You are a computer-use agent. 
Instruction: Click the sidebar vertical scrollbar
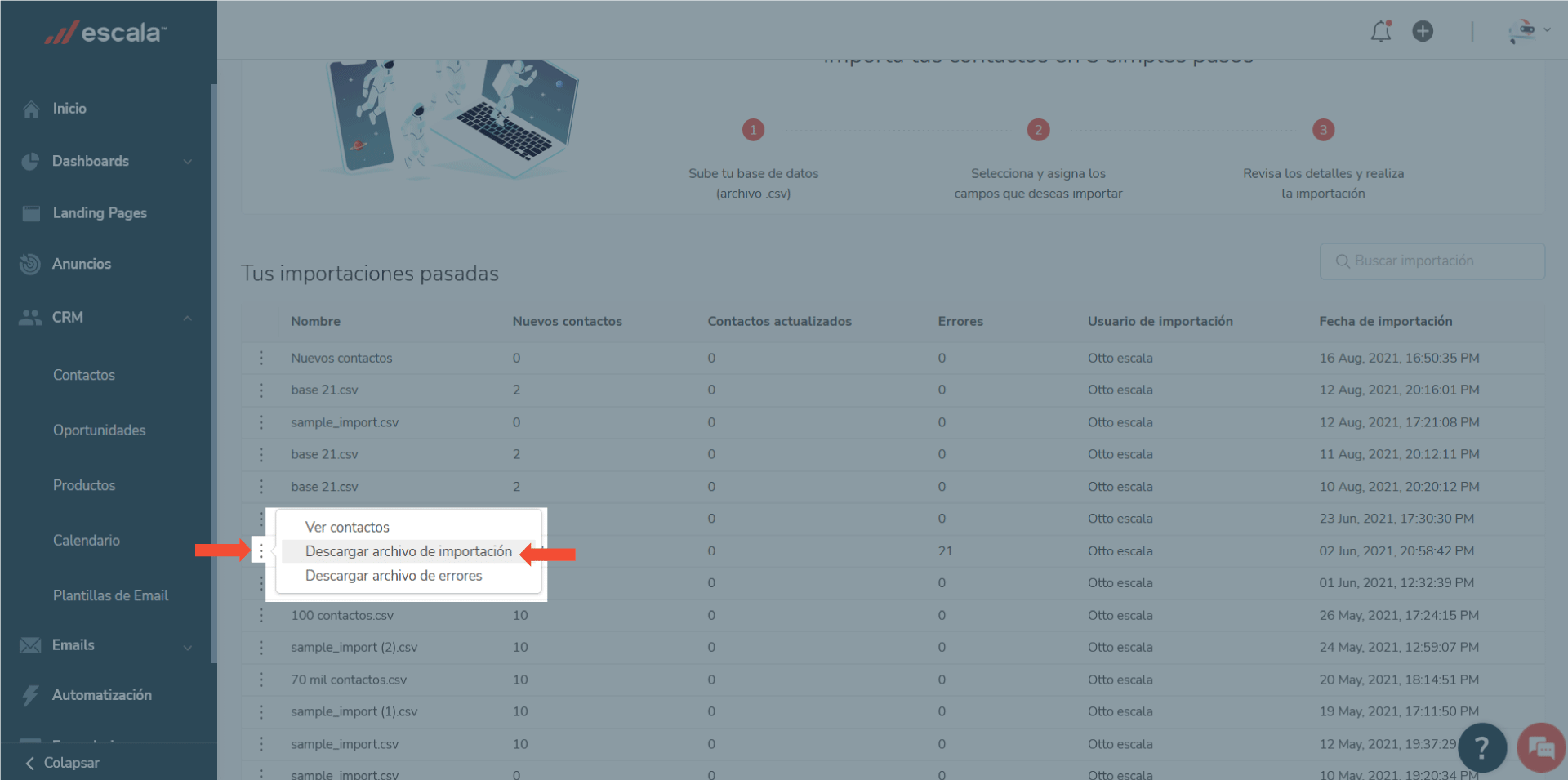coord(213,373)
